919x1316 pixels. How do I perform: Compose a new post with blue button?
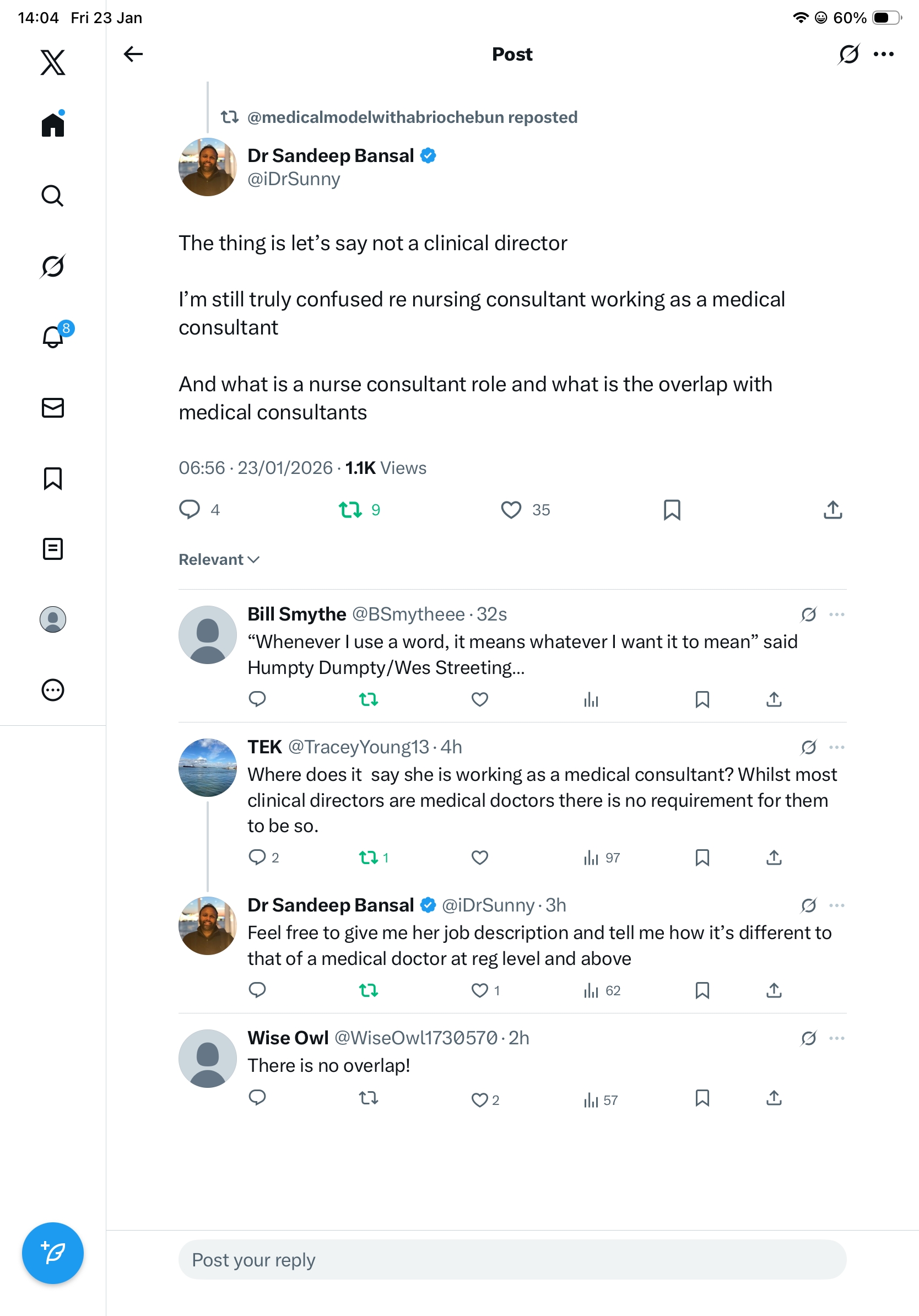[x=53, y=1253]
